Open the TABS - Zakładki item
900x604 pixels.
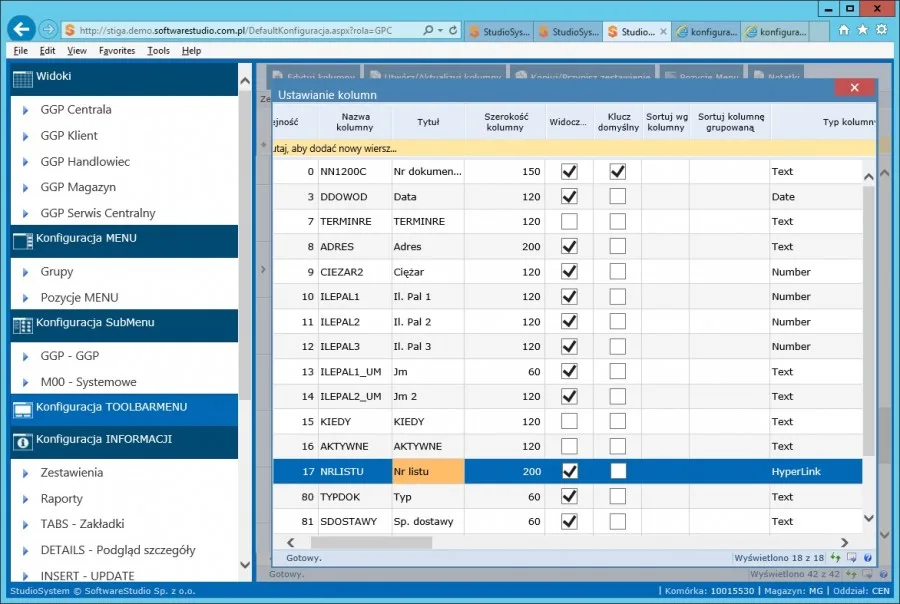(x=82, y=524)
